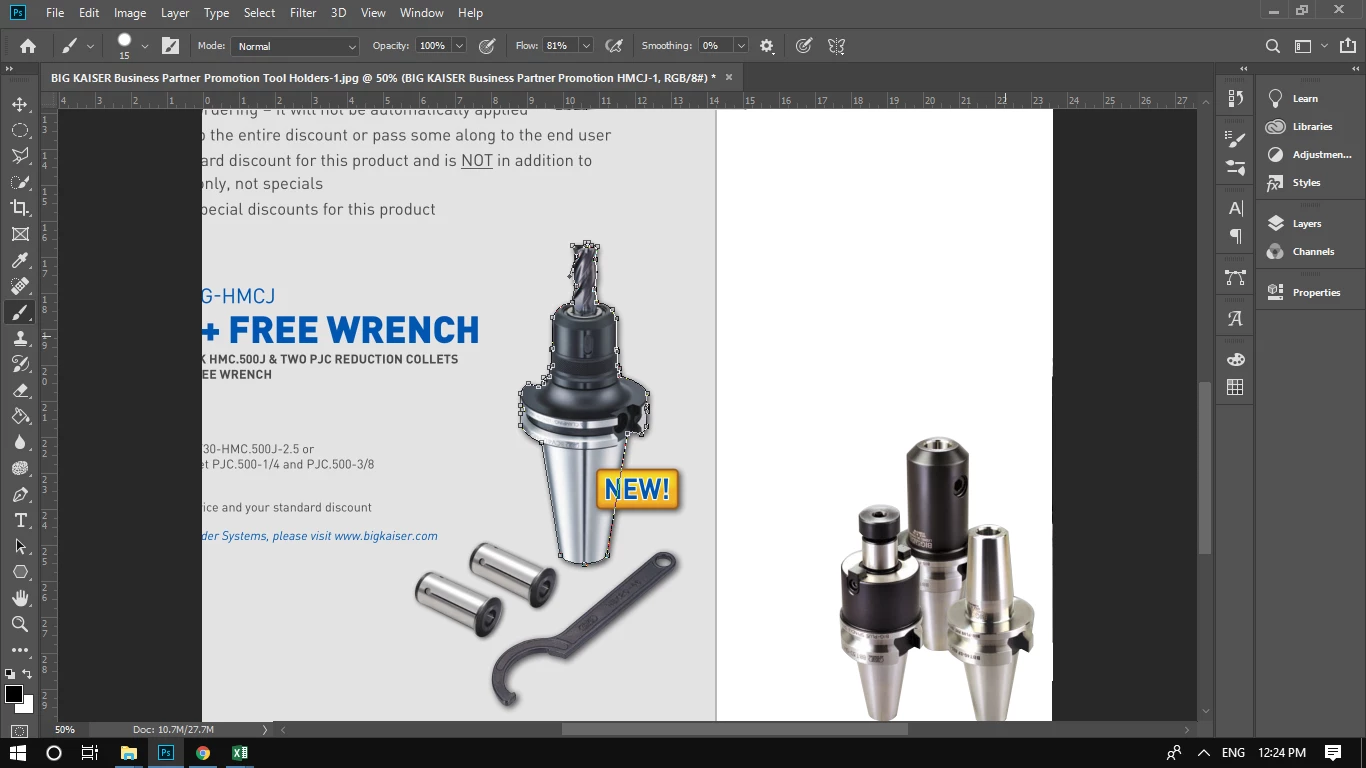Open the Character panel icon
The width and height of the screenshot is (1366, 768).
(x=1236, y=208)
